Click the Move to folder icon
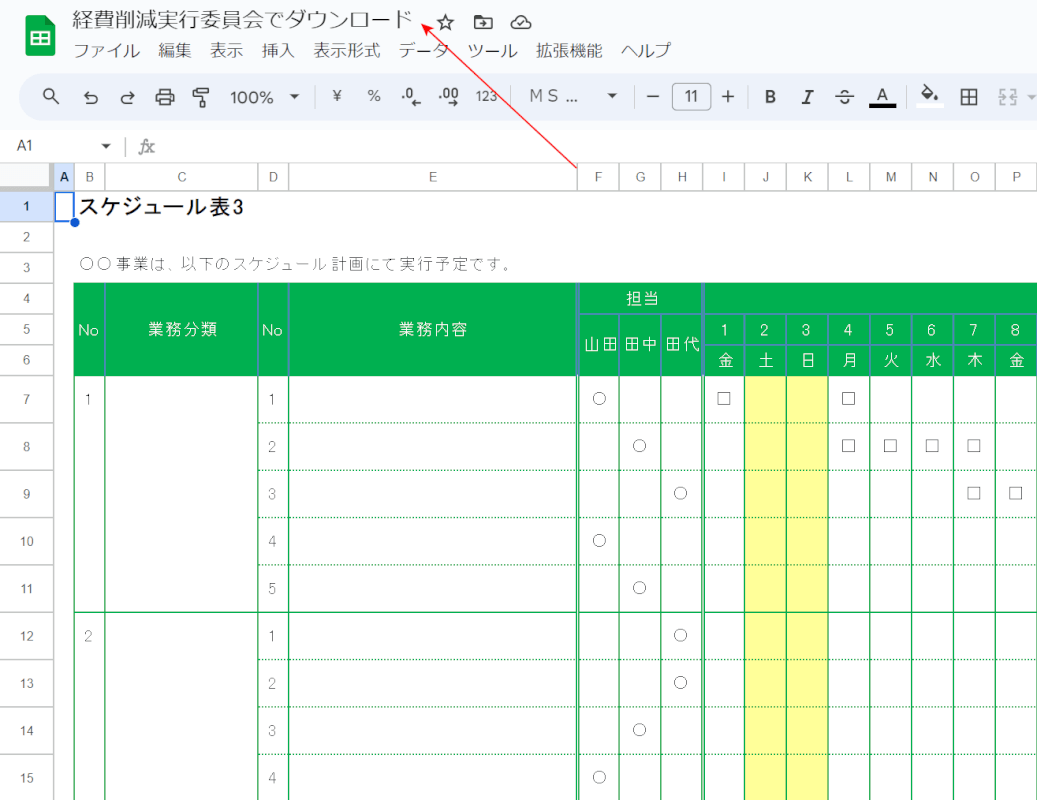 click(x=482, y=21)
